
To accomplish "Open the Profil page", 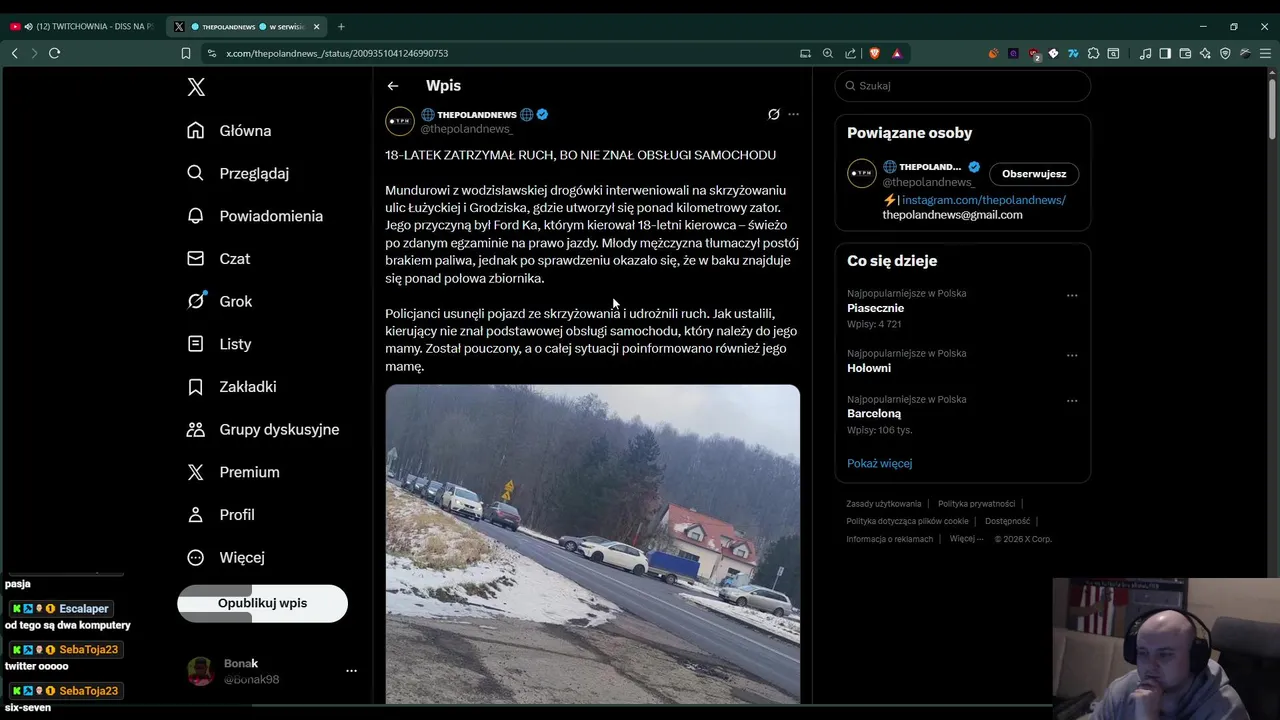I will point(221,515).
